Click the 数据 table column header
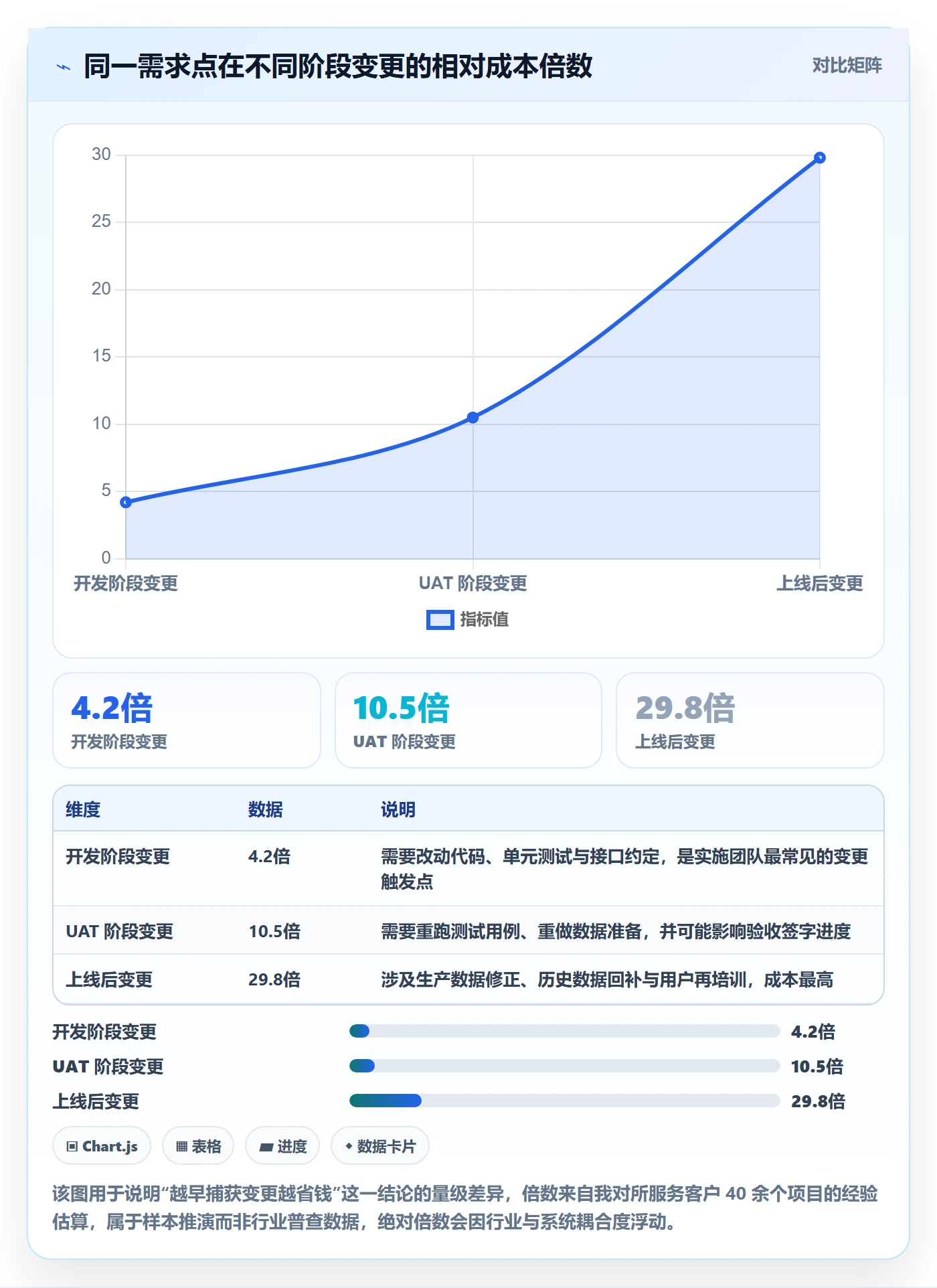Viewport: 937px width, 1288px height. click(266, 809)
